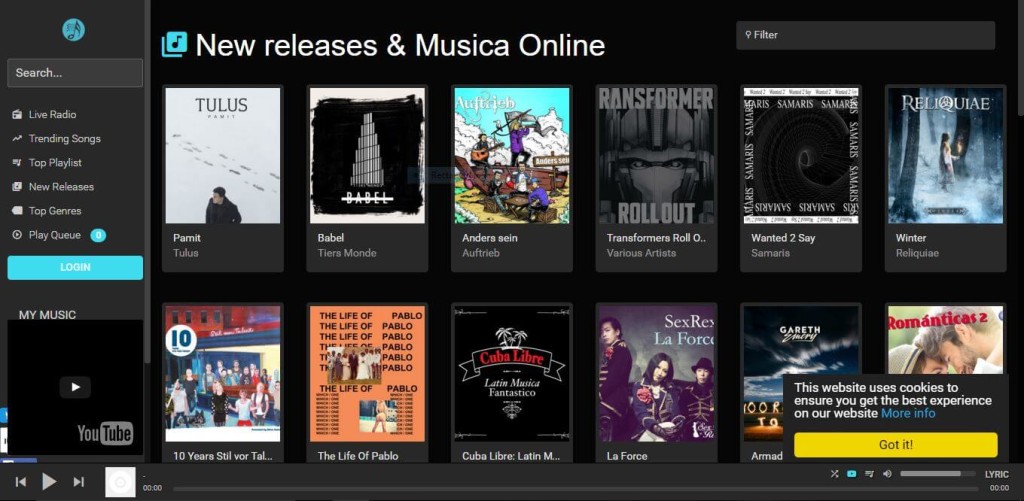
Task: Click the La Force title text
Action: (627, 456)
